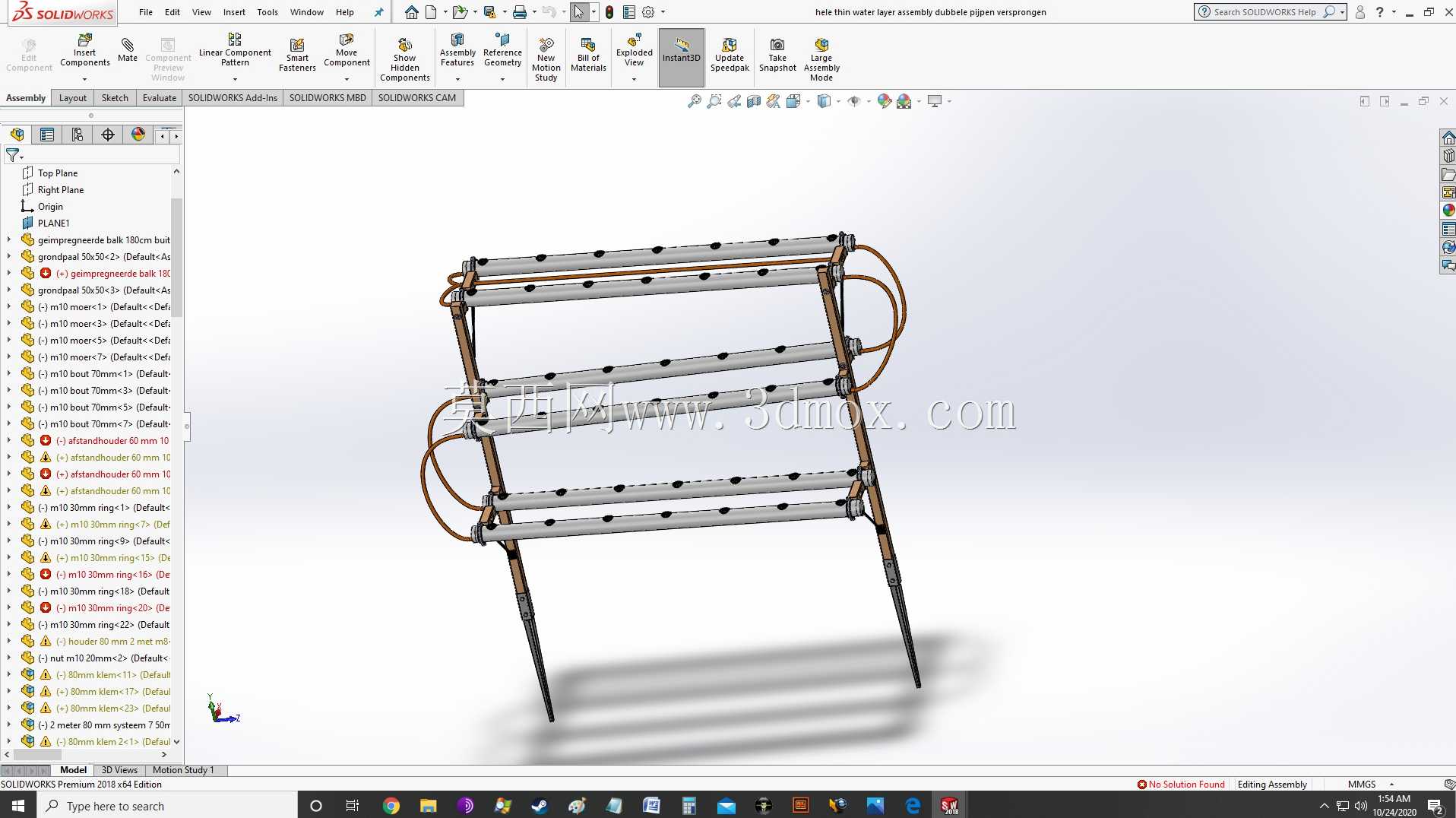Click Show Hidden Components
This screenshot has height=818, width=1456.
pyautogui.click(x=405, y=59)
